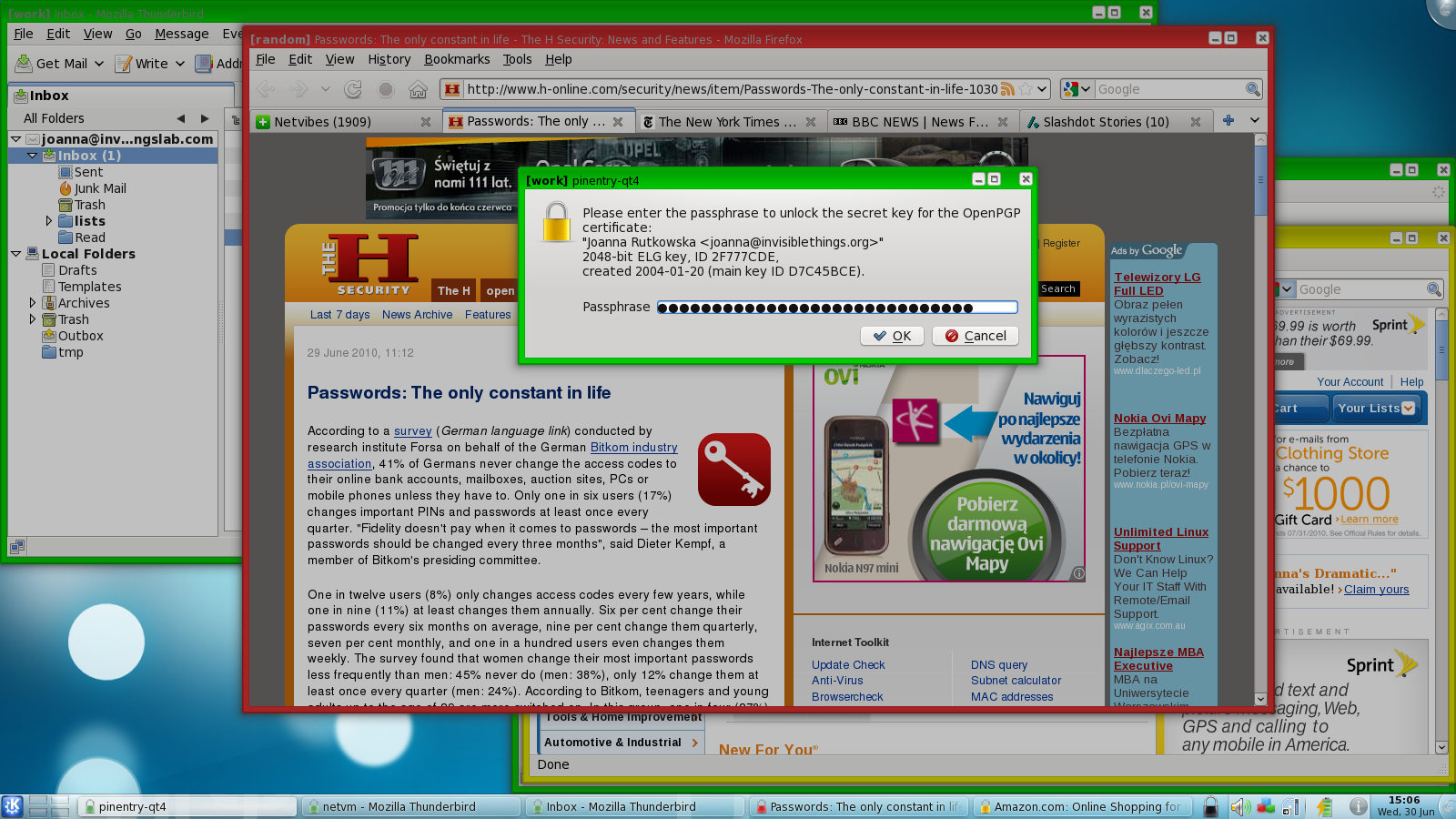Image resolution: width=1456 pixels, height=819 pixels.
Task: Click the Get Mail button in Thunderbird
Action: point(52,64)
